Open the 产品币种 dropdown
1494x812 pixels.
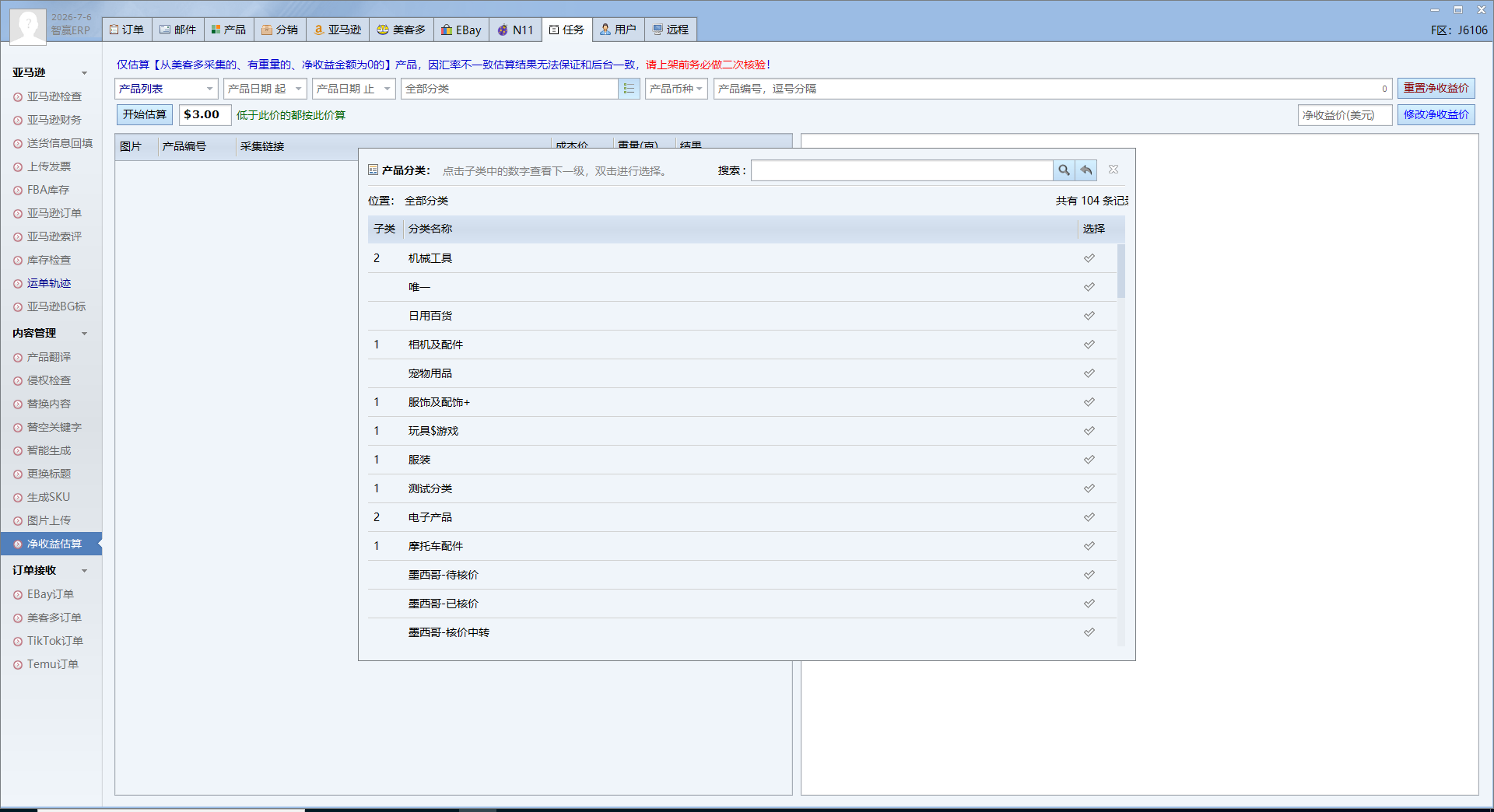coord(676,89)
